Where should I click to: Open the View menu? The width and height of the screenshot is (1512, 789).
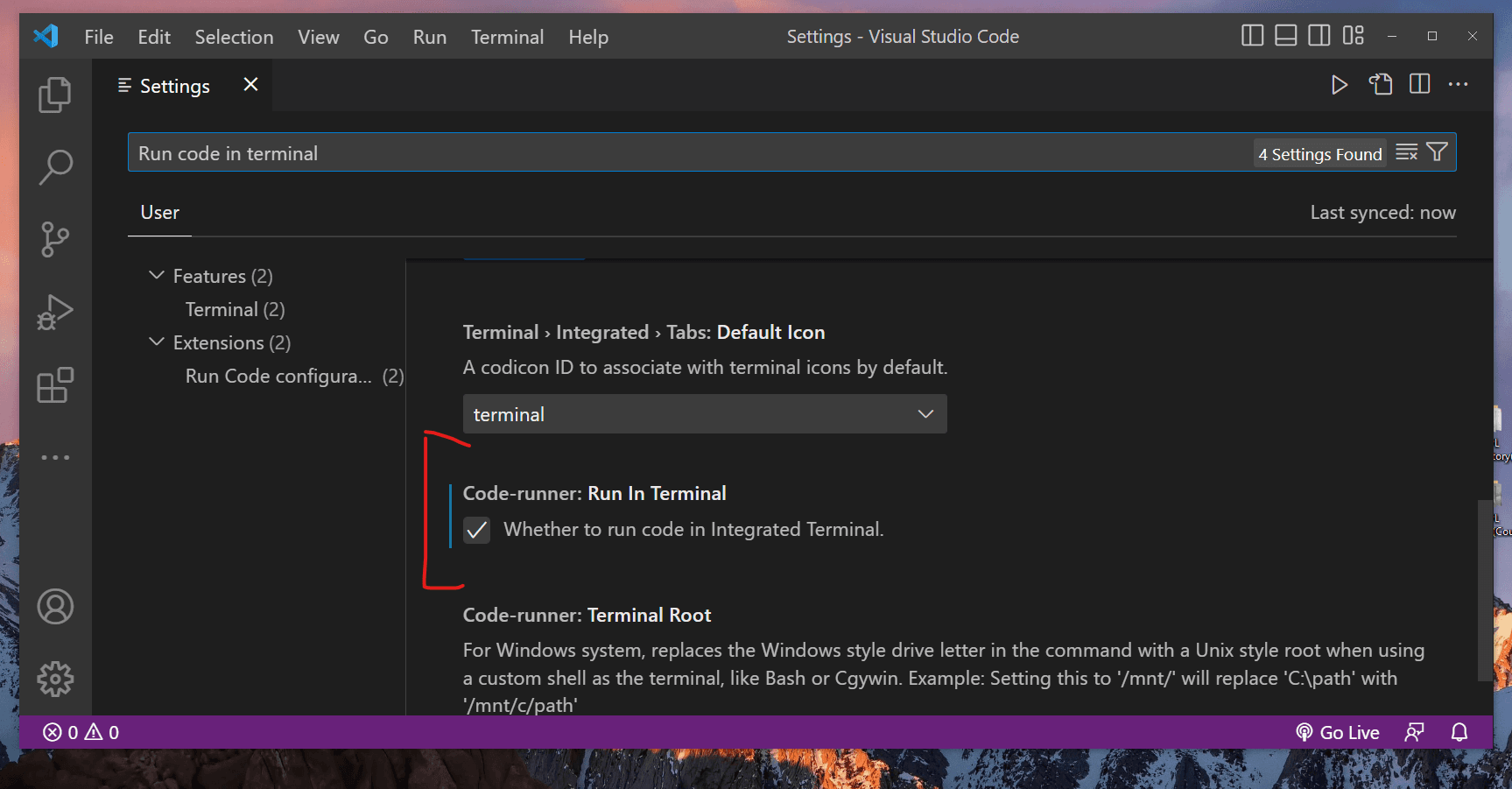[319, 37]
